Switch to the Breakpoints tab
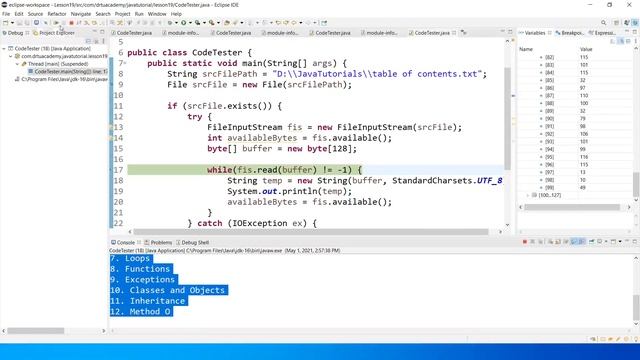This screenshot has width=640, height=360. (569, 33)
